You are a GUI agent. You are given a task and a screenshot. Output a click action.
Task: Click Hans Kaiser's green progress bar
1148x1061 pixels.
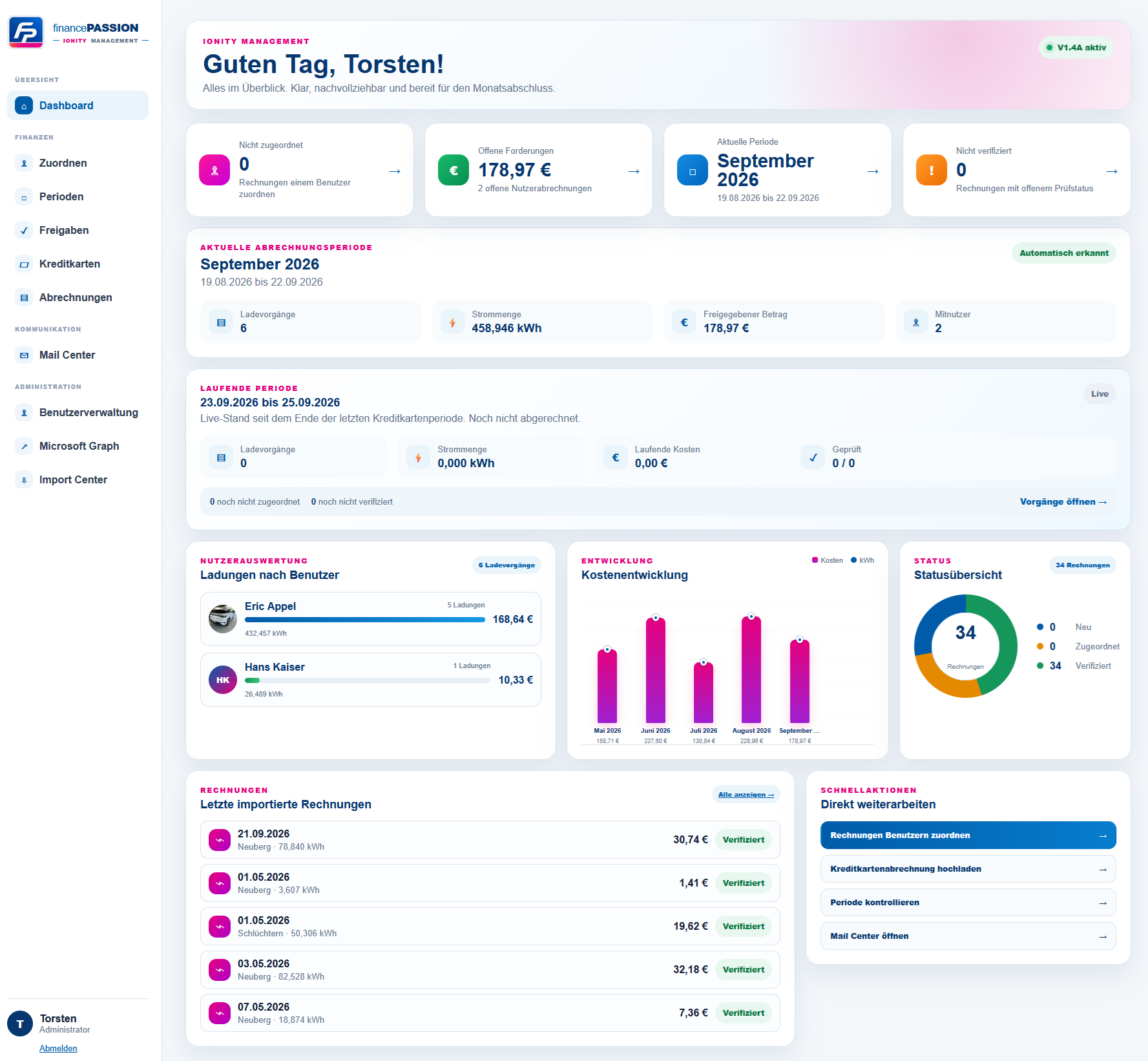pos(252,680)
